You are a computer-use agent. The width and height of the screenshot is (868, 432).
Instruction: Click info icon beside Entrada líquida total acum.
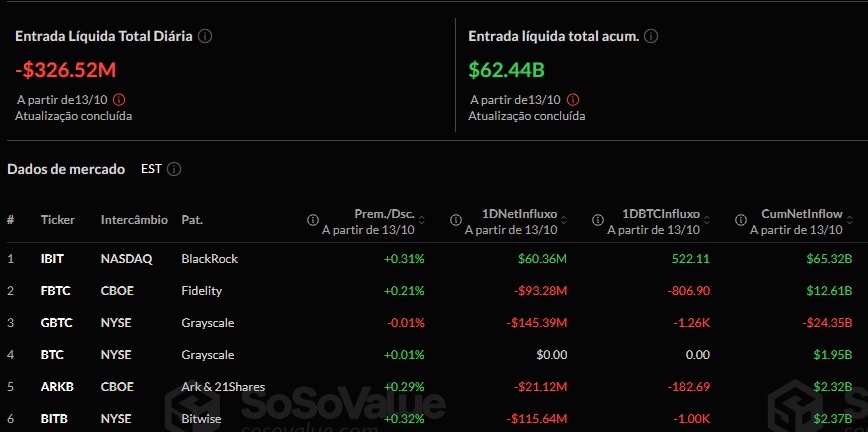(x=651, y=36)
